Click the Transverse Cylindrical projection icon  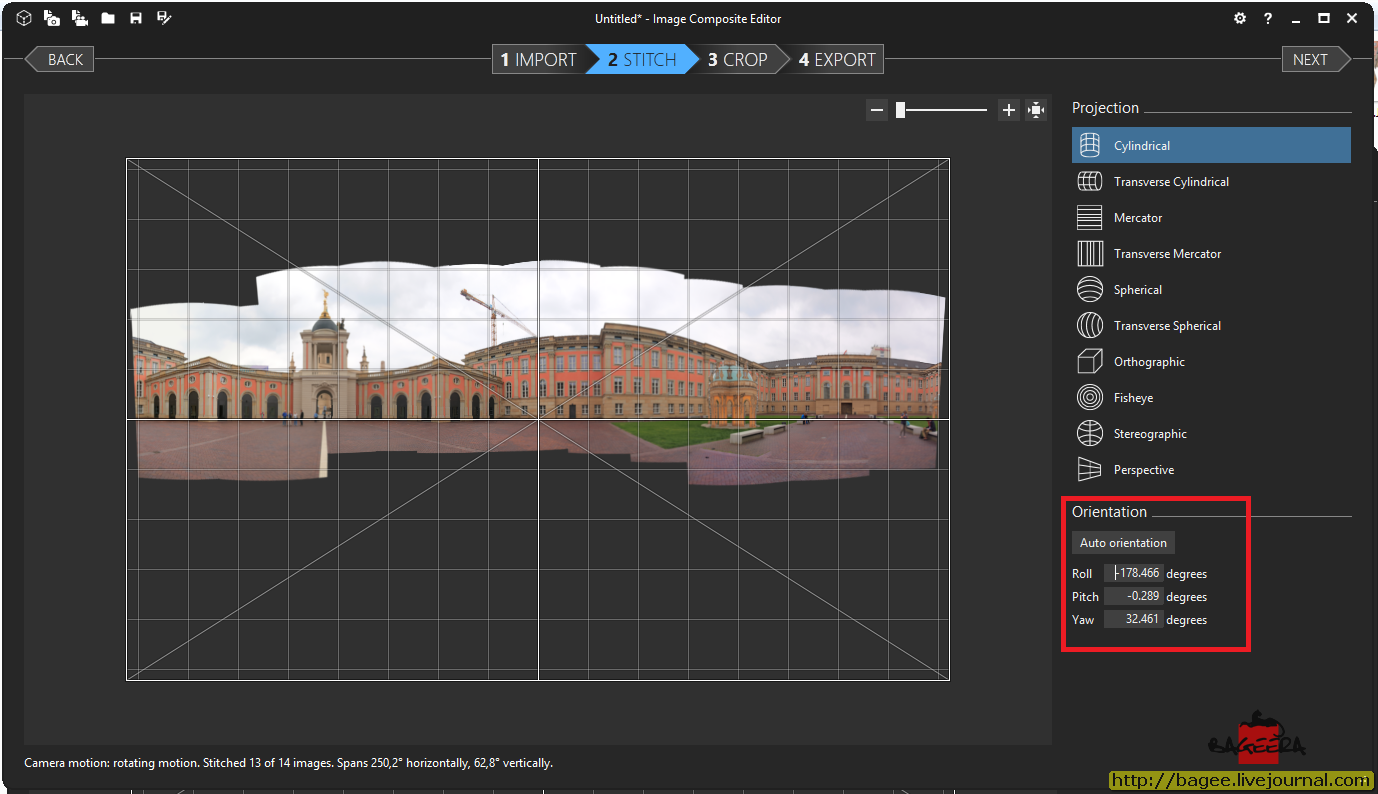(x=1090, y=181)
